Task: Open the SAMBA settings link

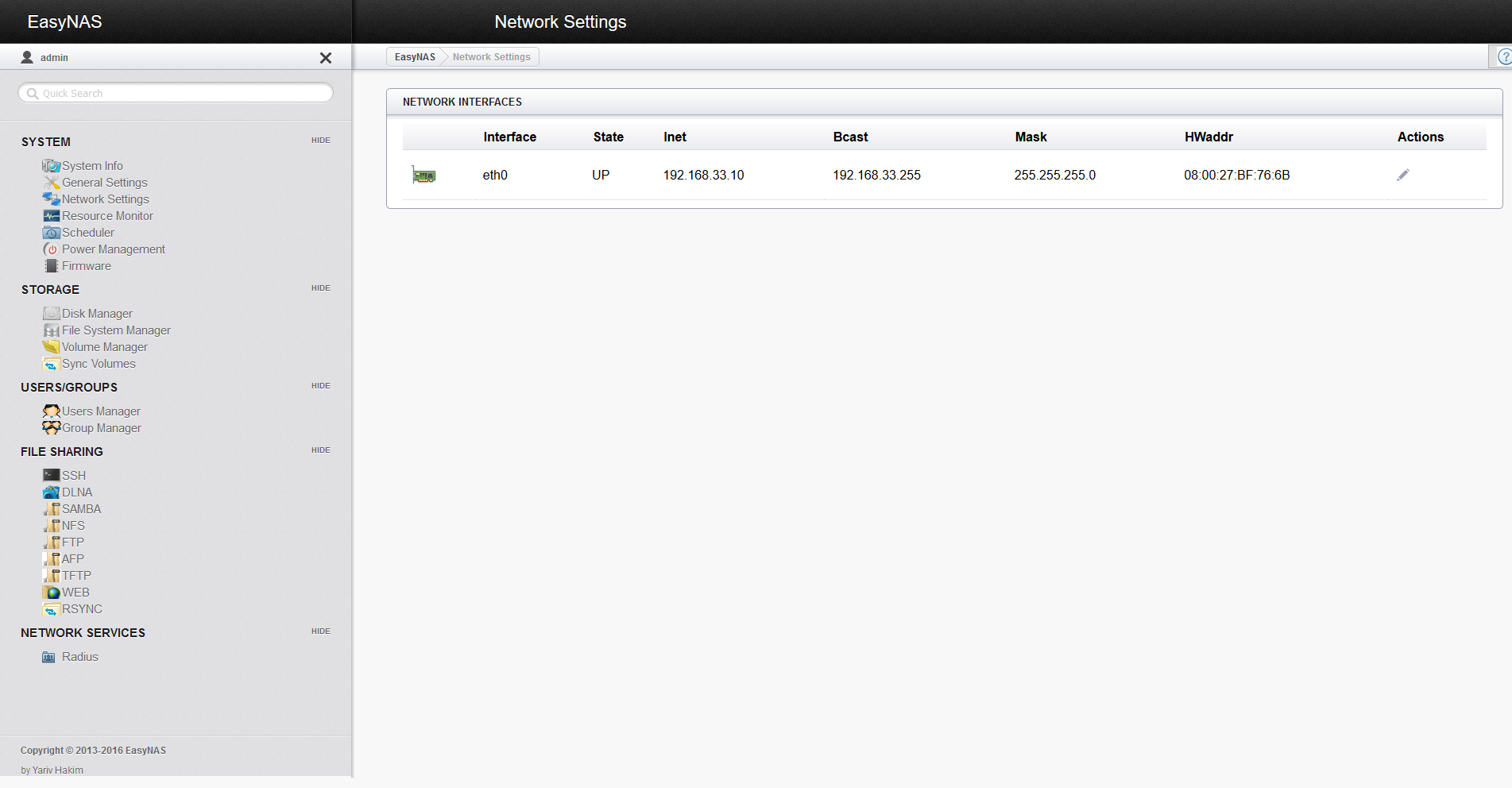Action: 82,509
